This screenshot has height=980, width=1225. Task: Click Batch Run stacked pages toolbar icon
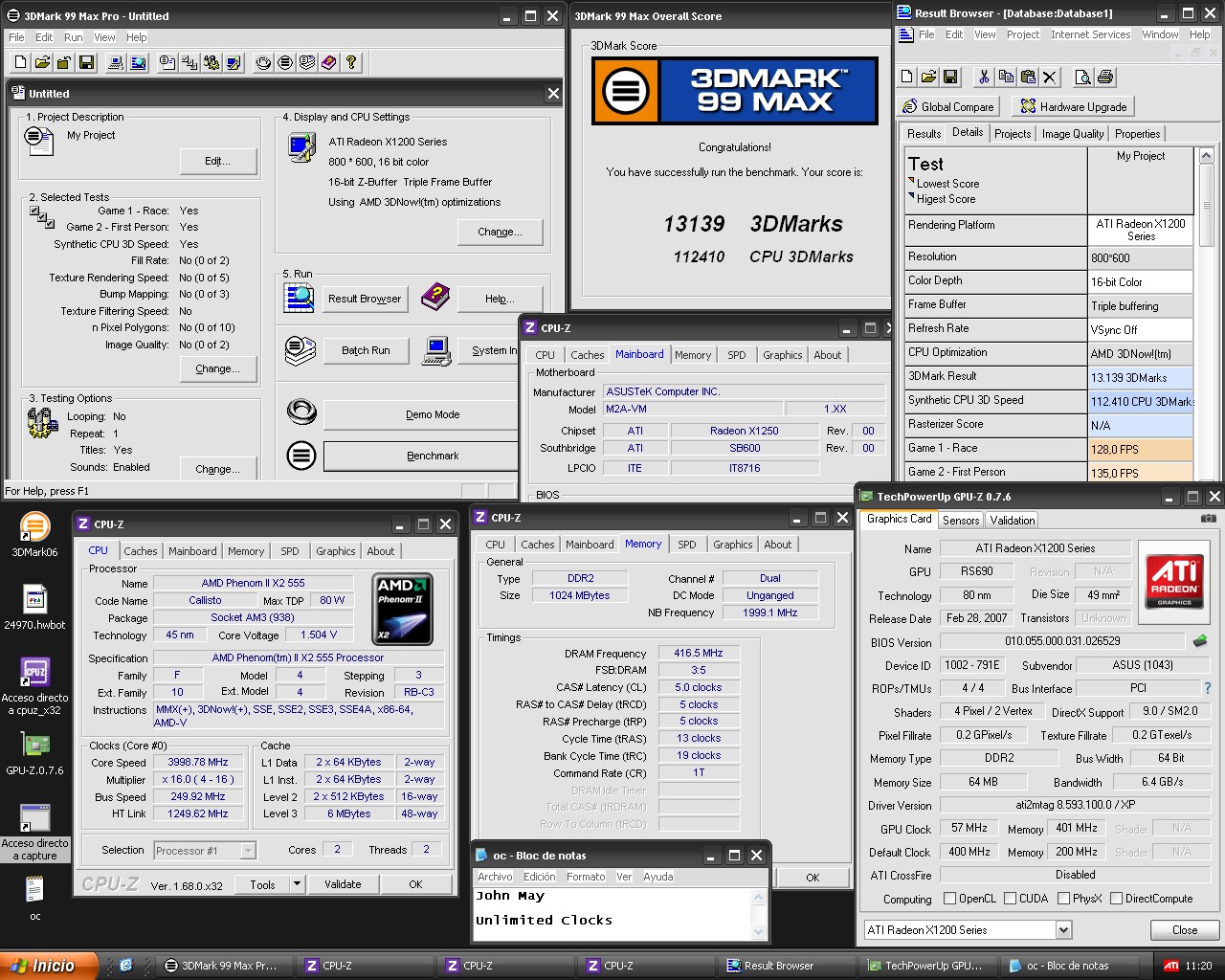click(x=307, y=62)
